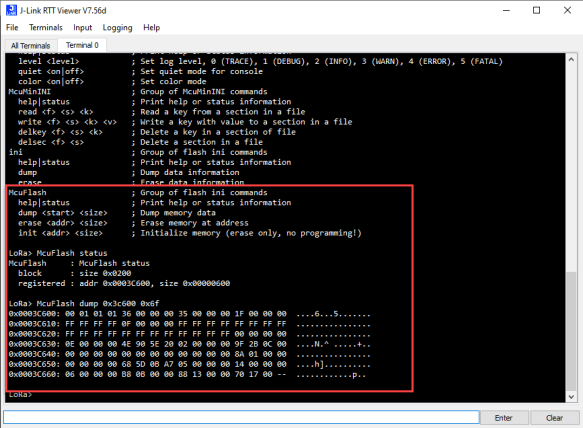Click the 'McuMinINI' group heading text
This screenshot has height=428, width=583.
30,91
